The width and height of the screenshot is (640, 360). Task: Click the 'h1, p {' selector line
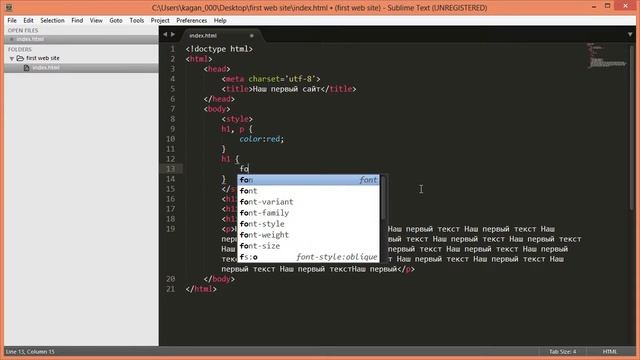point(237,129)
